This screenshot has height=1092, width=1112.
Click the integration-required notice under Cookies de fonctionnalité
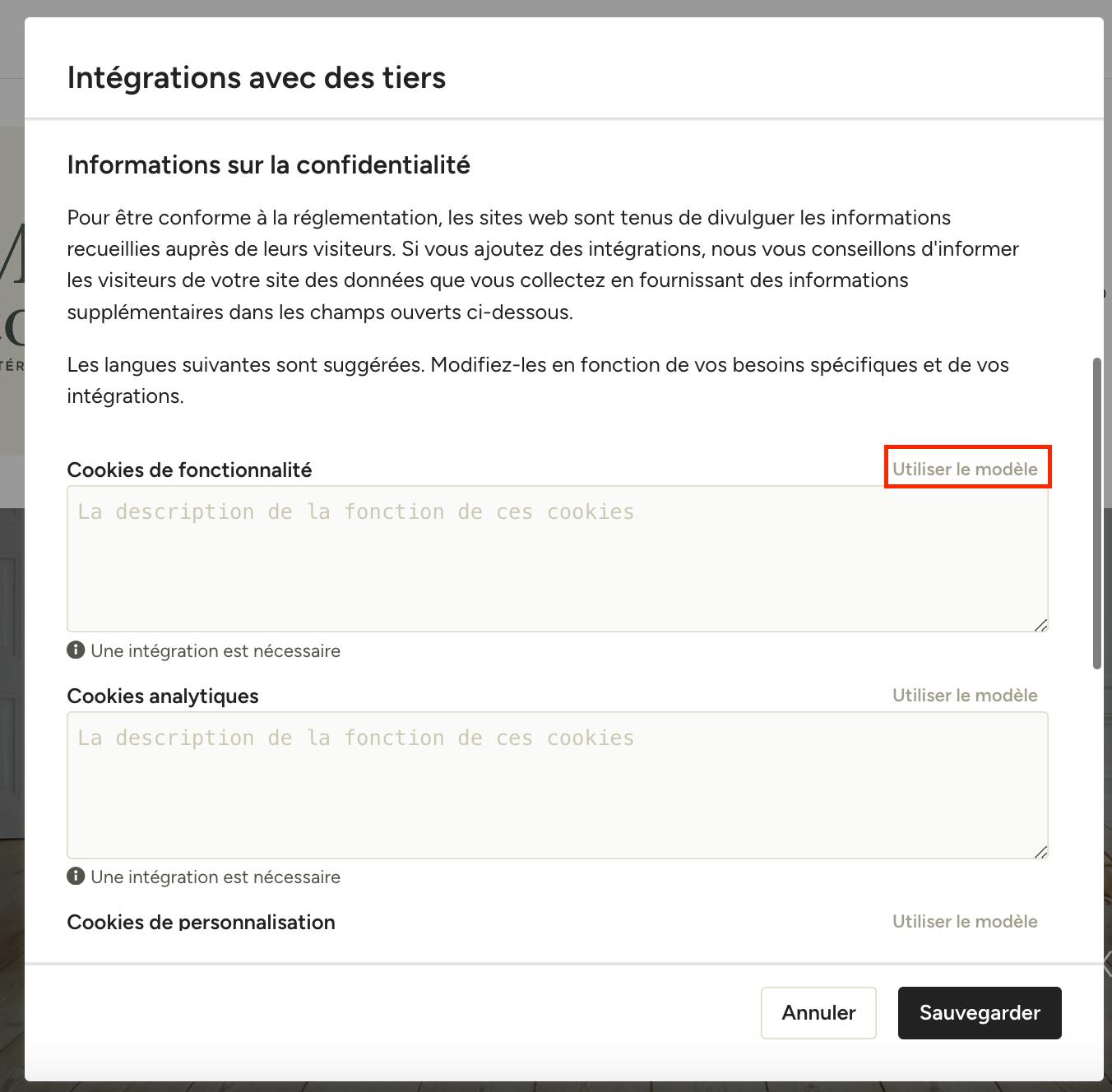pyautogui.click(x=215, y=650)
